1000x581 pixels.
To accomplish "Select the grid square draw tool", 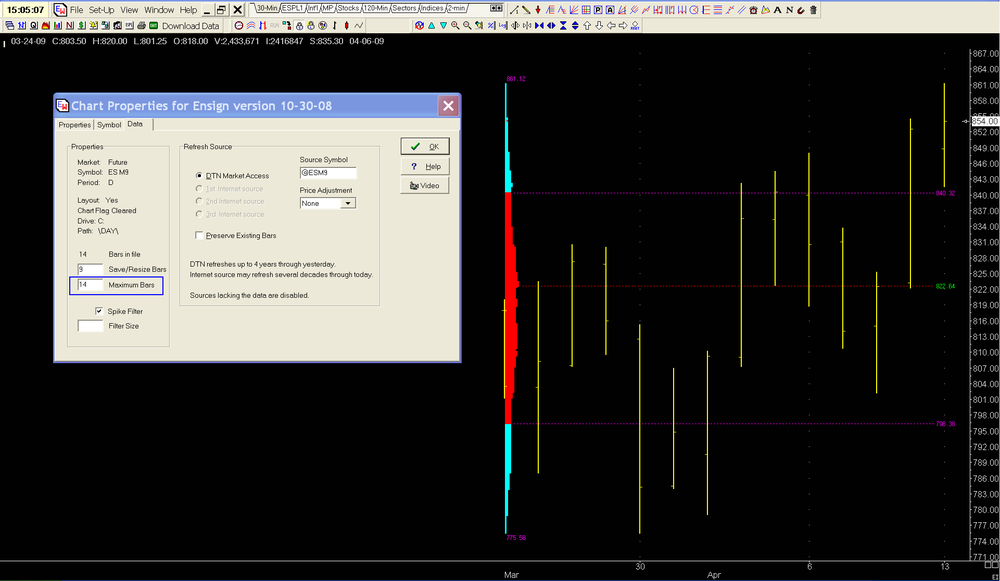I will [x=586, y=10].
